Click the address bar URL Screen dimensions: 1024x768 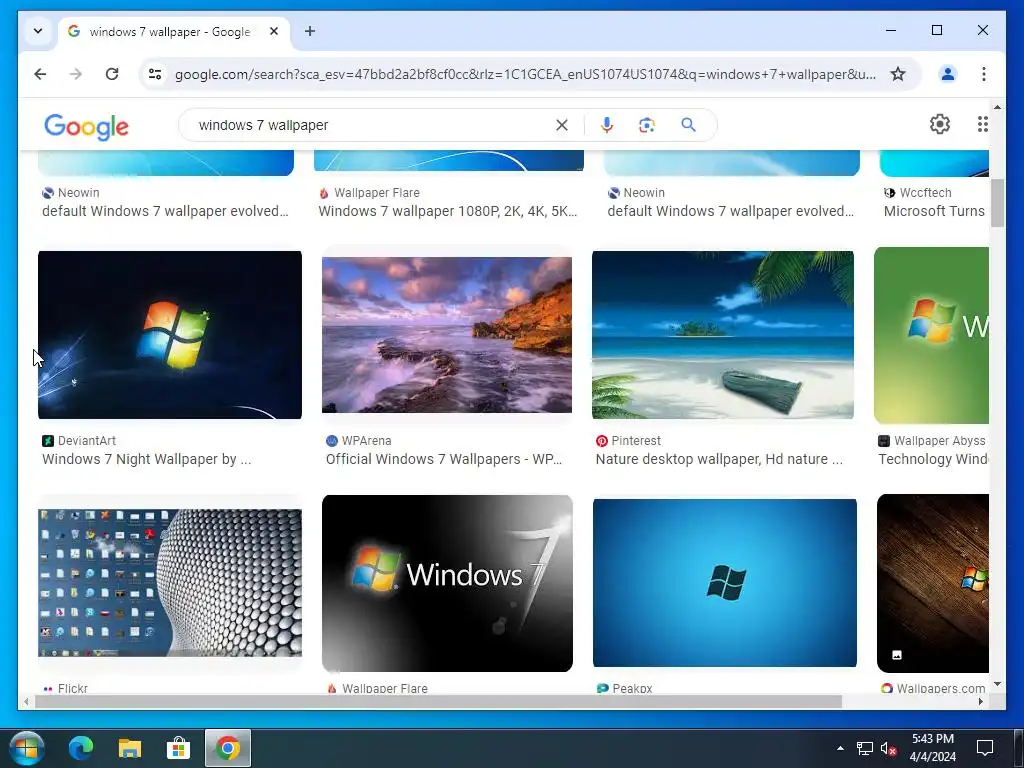(x=524, y=74)
